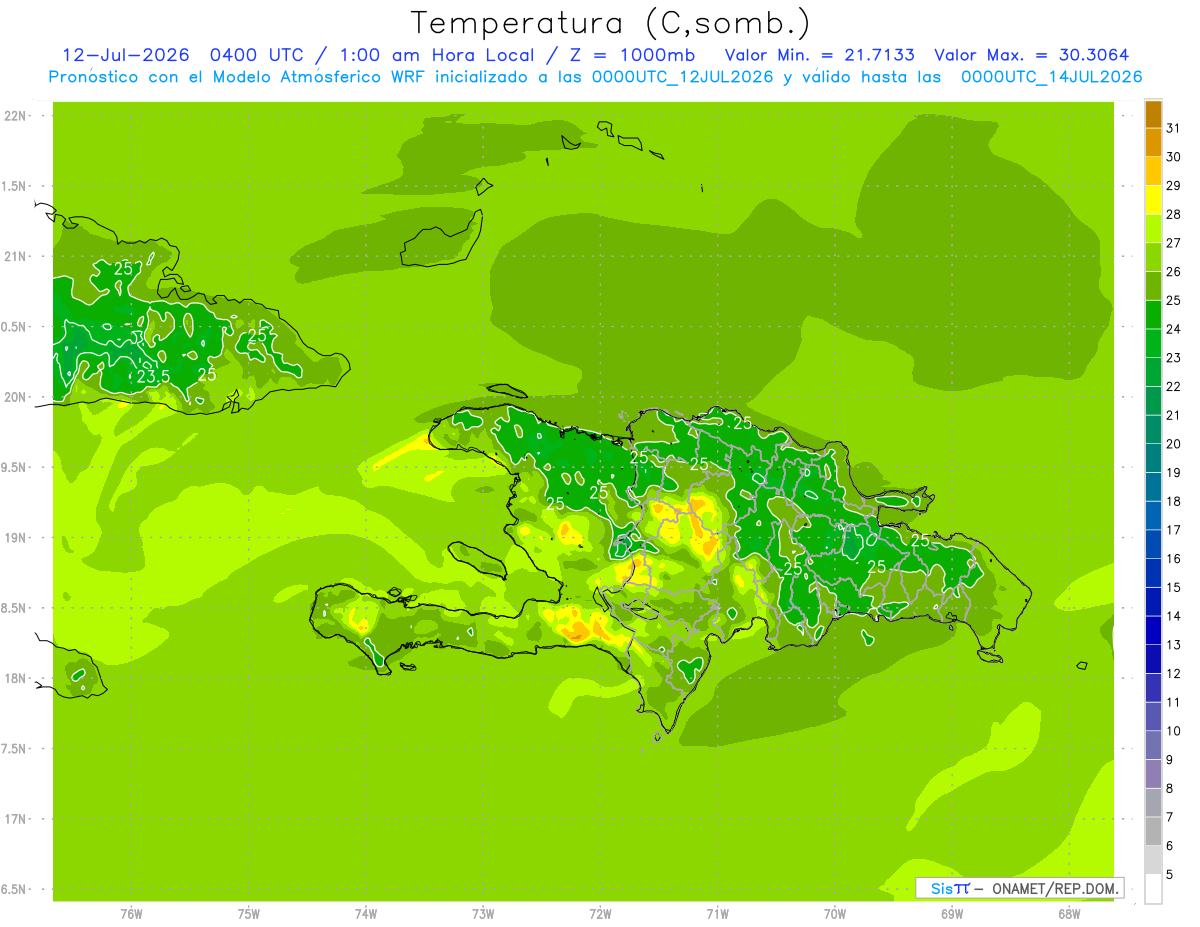
Task: Click the blue "Sis" logo text
Action: tap(941, 888)
